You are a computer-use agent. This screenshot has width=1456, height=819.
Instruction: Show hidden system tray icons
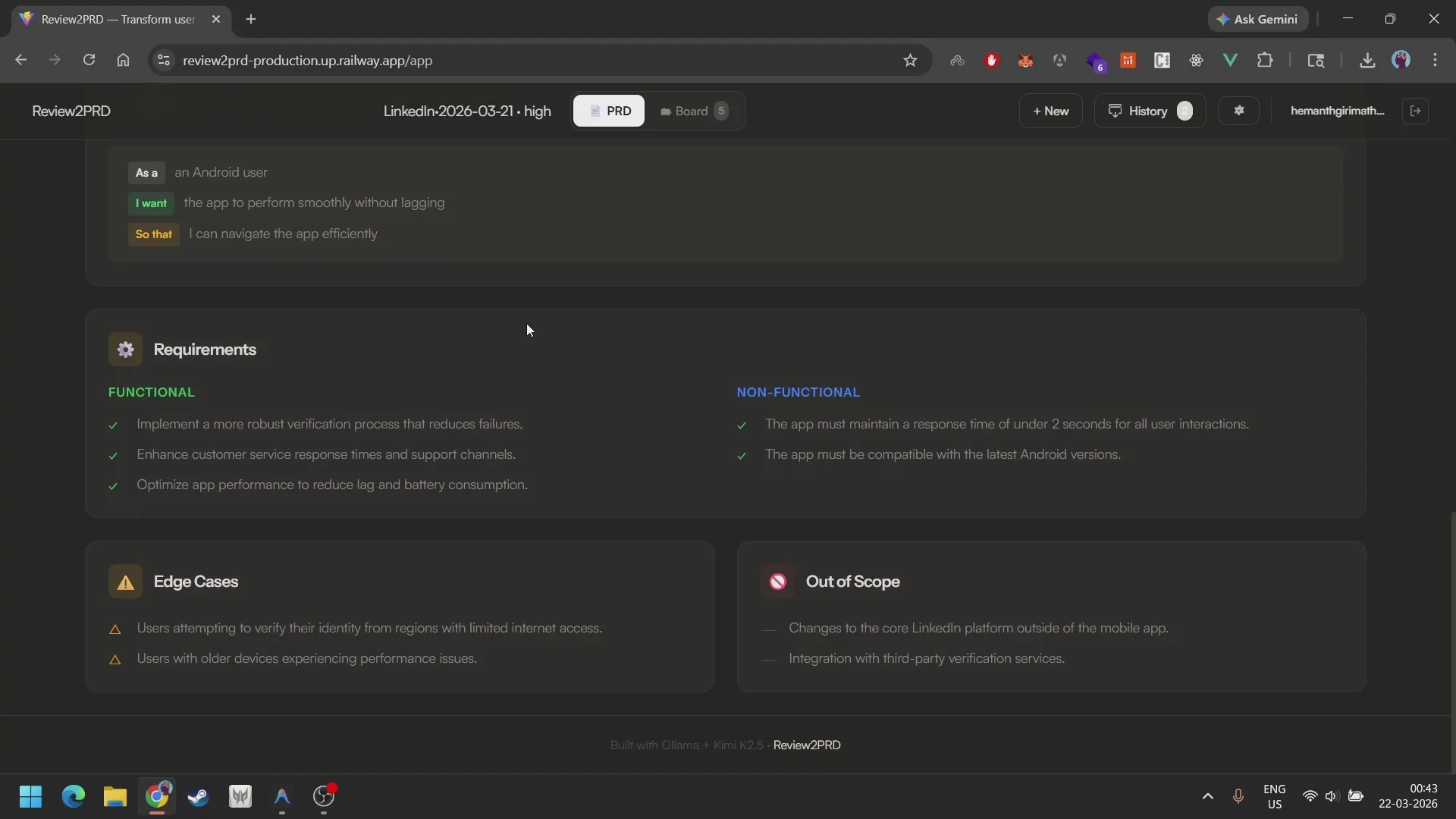(1207, 797)
